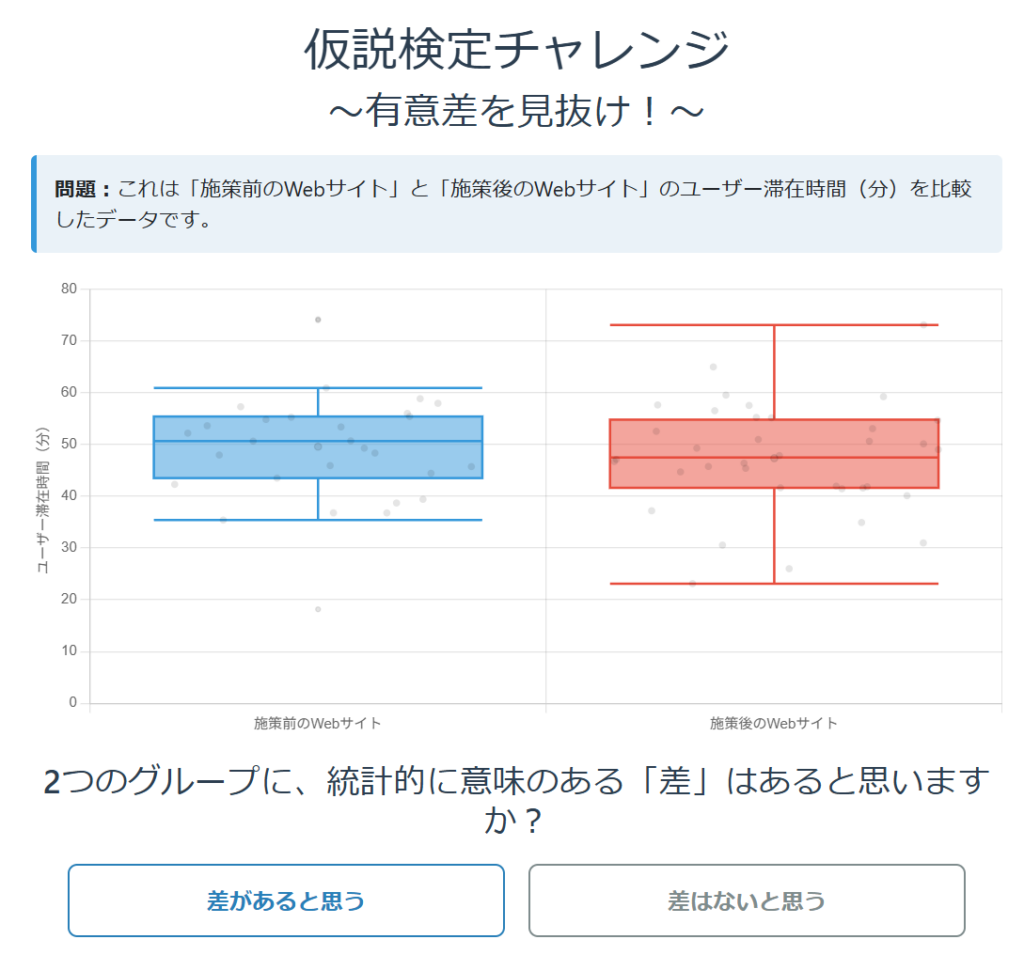Click the blue plot's lower whisker cap at 35
Image resolution: width=1024 pixels, height=955 pixels.
[318, 520]
